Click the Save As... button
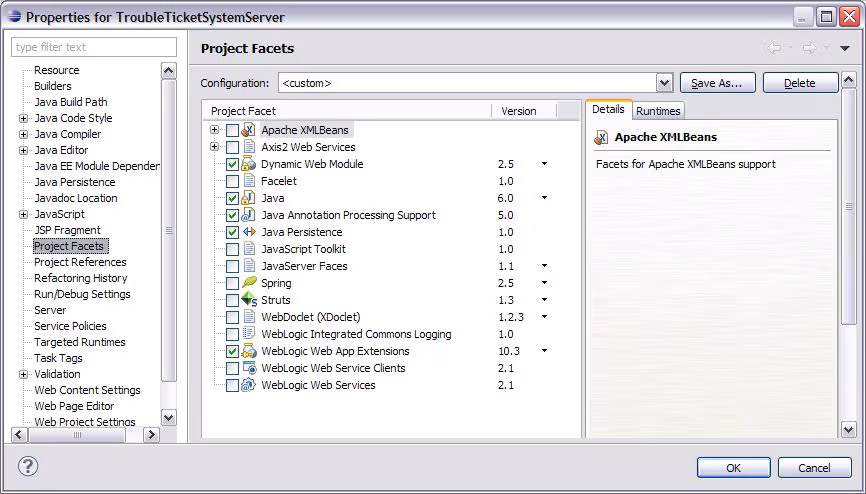Viewport: 866px width, 494px height. pyautogui.click(x=717, y=83)
